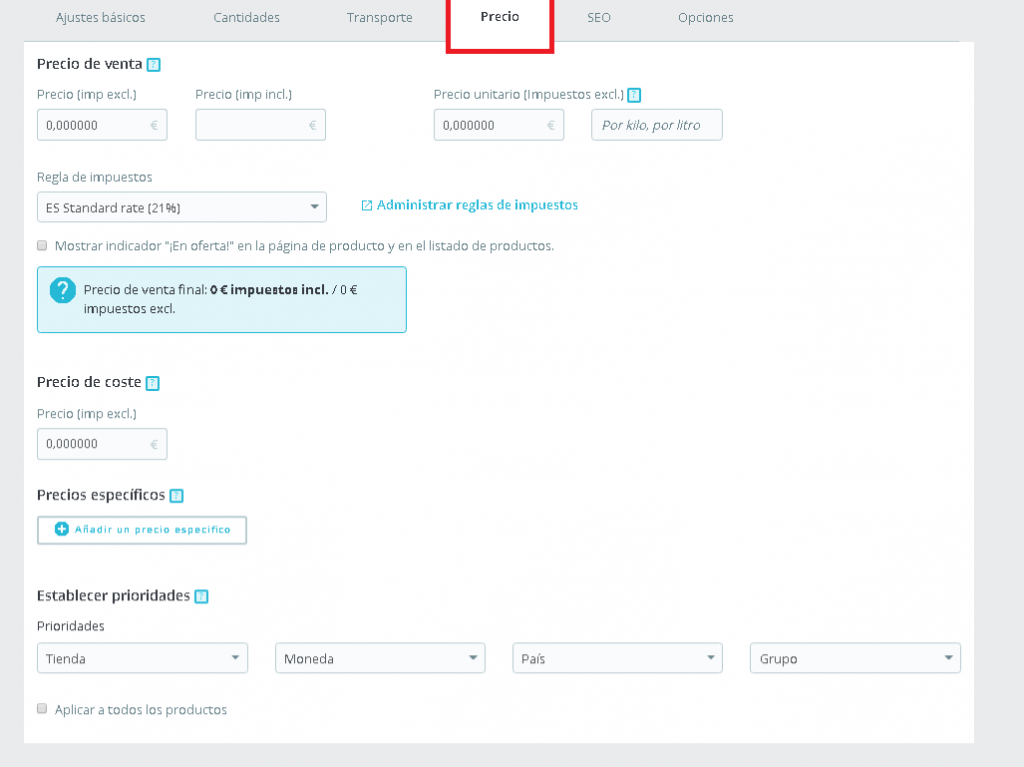Expand the Tienda priority dropdown
The width and height of the screenshot is (1024, 767).
point(142,658)
